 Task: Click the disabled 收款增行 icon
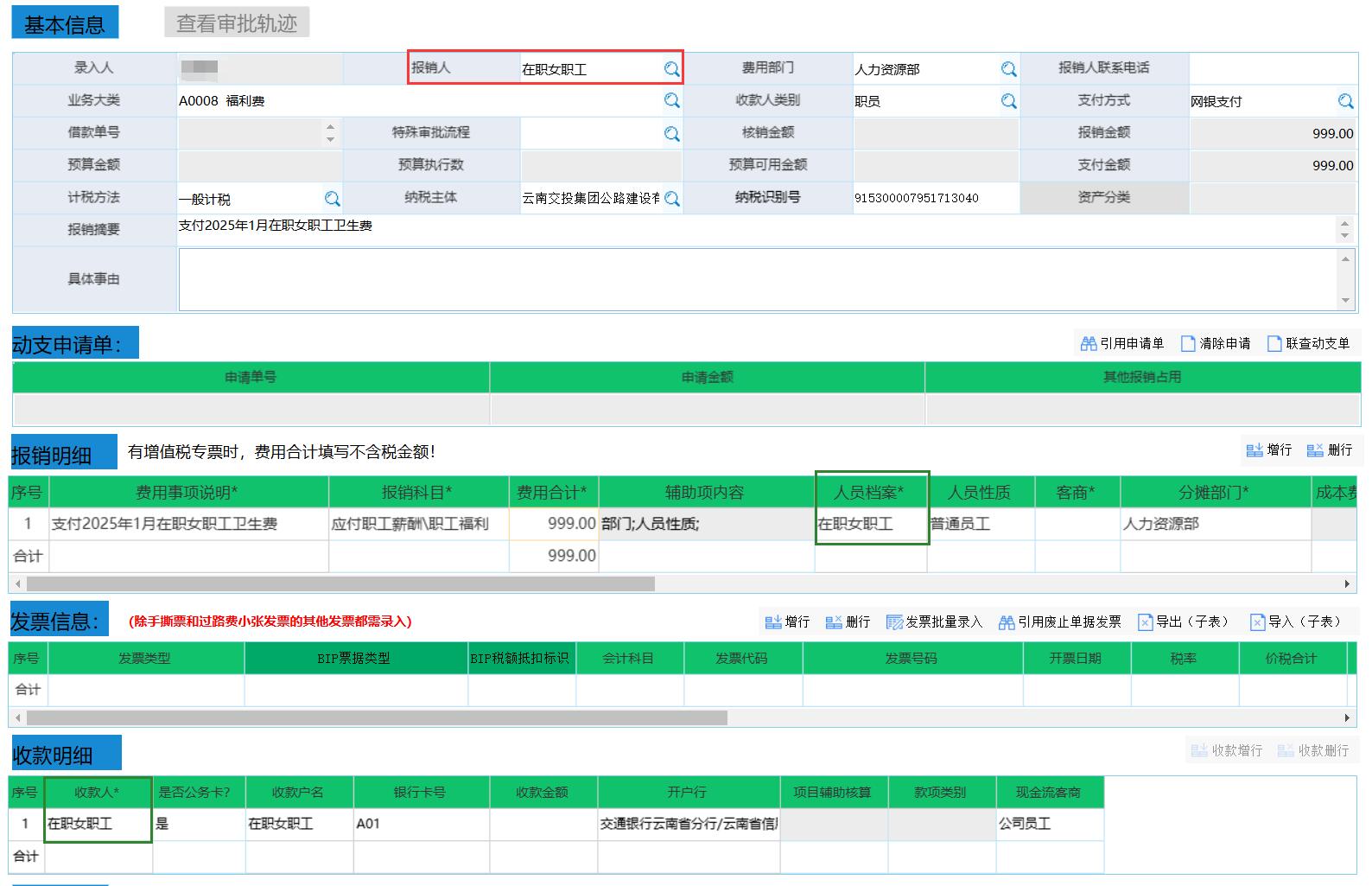[x=1198, y=750]
